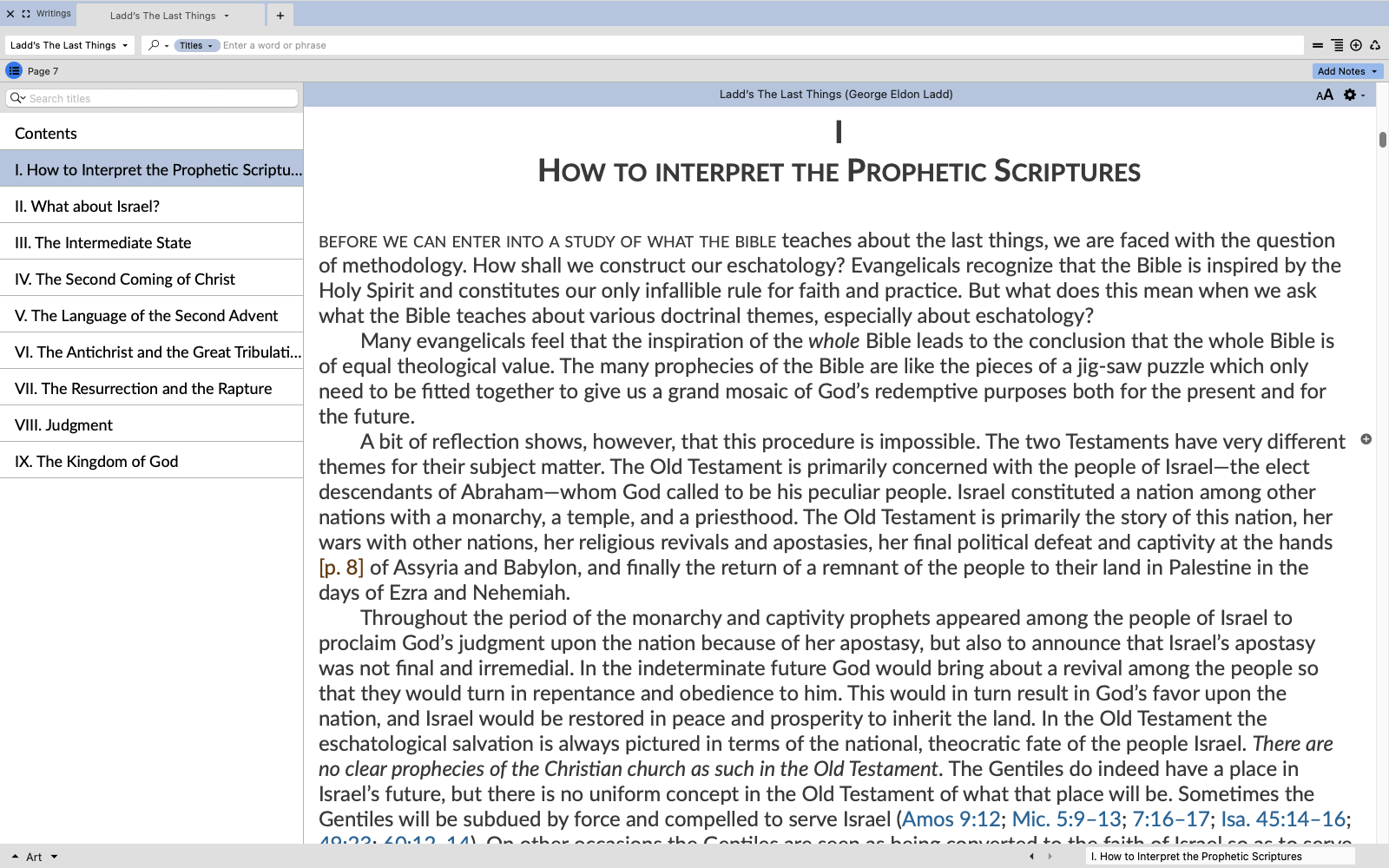Image resolution: width=1389 pixels, height=868 pixels.
Task: Click the two-line equals icon
Action: (x=1318, y=45)
